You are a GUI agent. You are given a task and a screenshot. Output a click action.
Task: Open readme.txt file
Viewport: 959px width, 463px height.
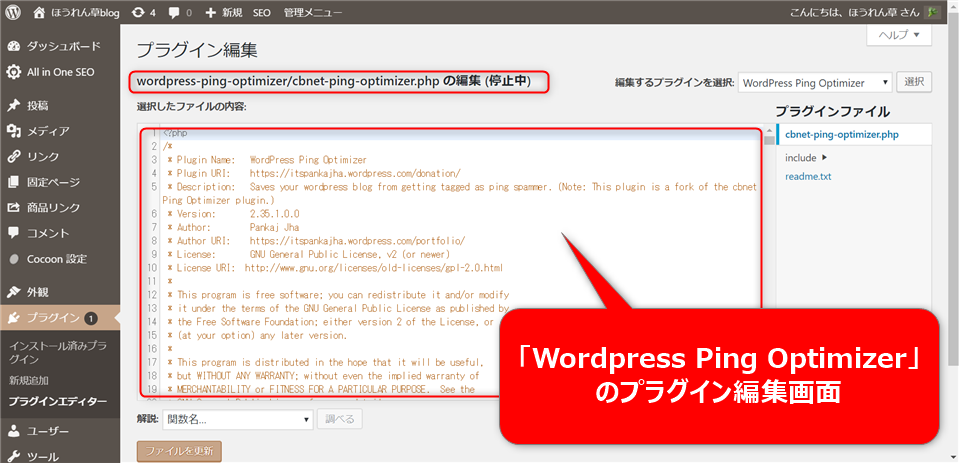click(x=809, y=177)
